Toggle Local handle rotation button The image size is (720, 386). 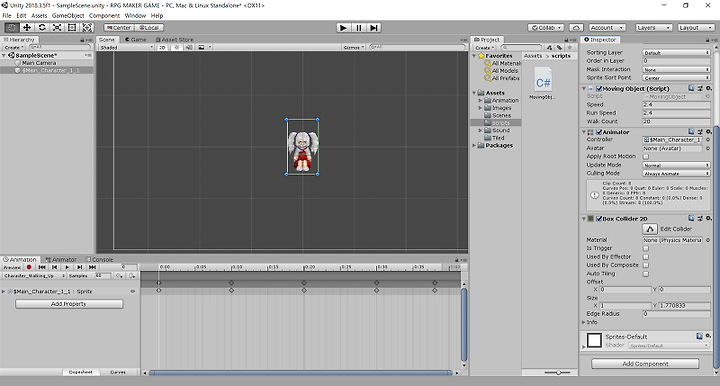click(x=149, y=28)
